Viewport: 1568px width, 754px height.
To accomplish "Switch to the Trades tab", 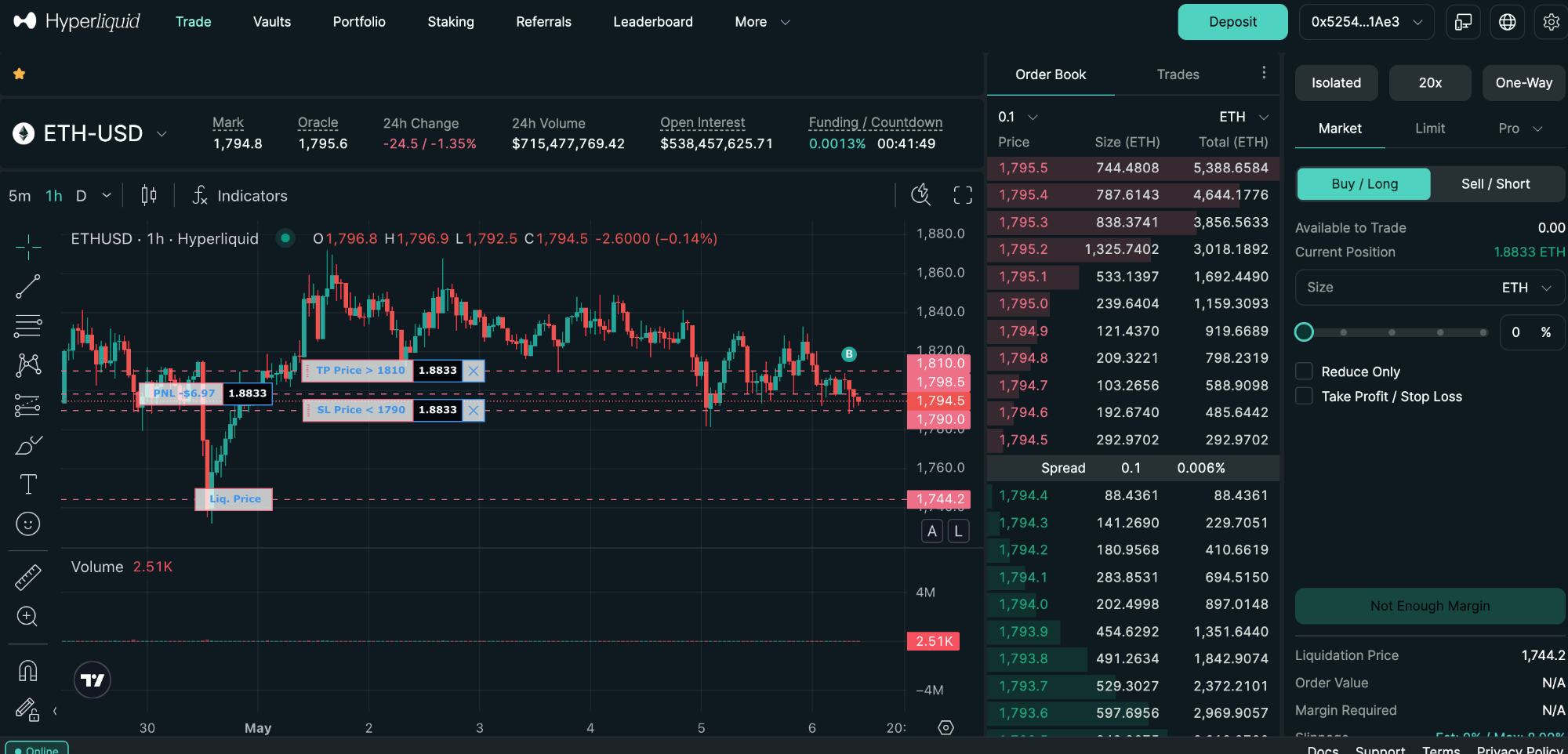I will (x=1178, y=74).
